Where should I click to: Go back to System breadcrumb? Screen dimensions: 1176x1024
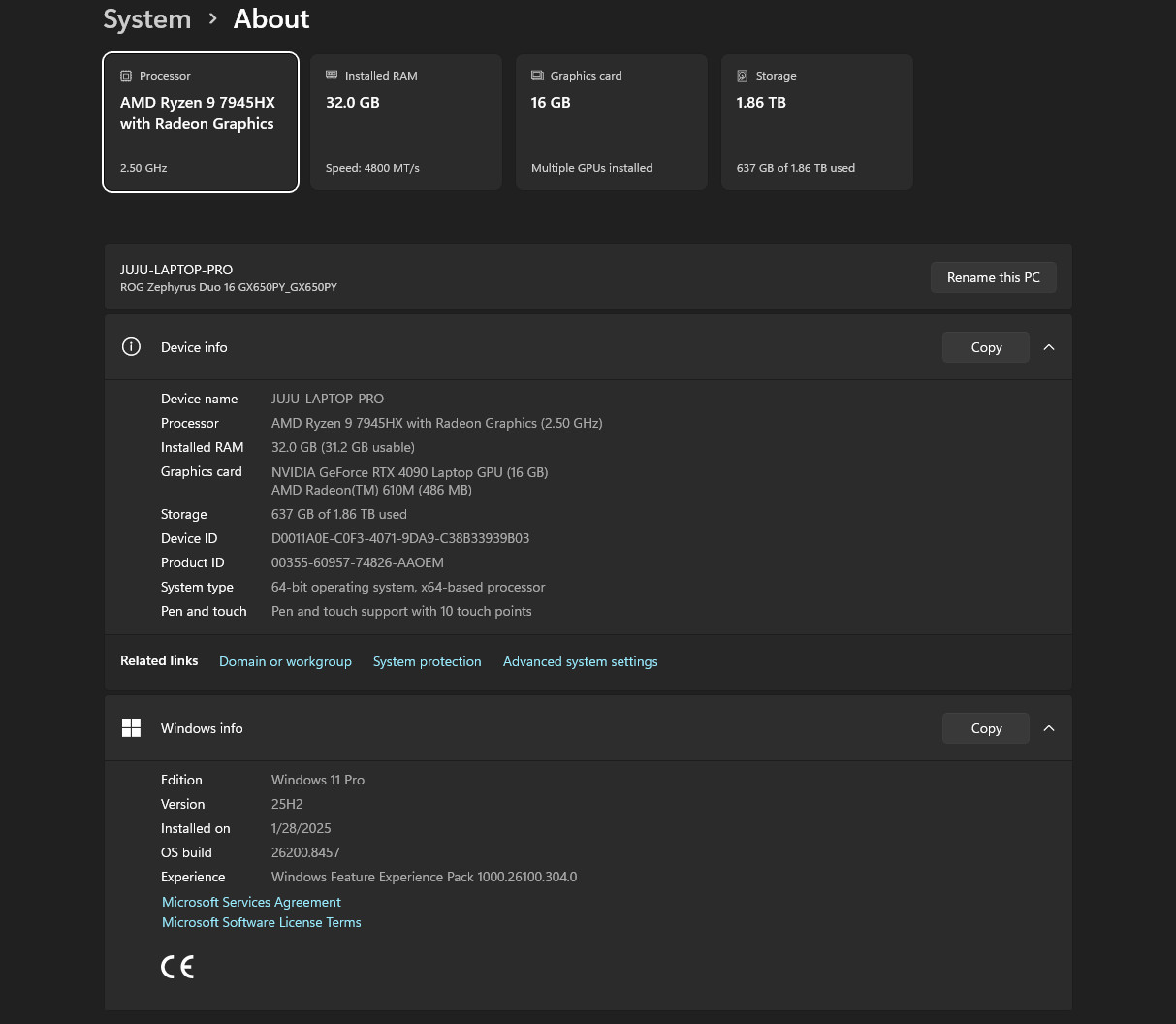tap(147, 19)
